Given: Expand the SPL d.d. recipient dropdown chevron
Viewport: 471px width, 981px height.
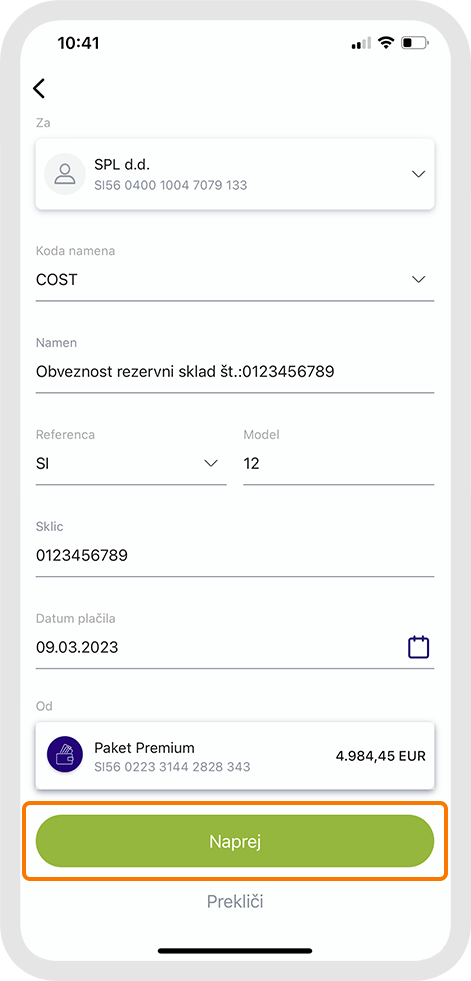Looking at the screenshot, I should [418, 174].
